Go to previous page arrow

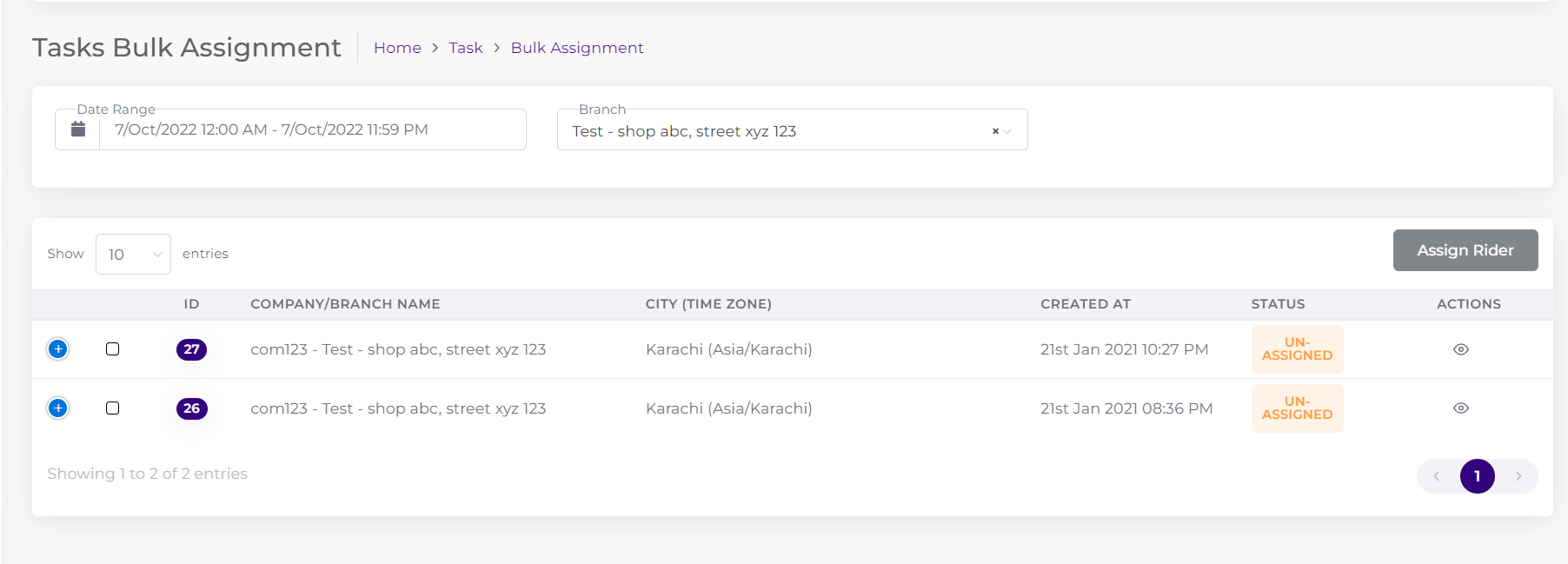pyautogui.click(x=1437, y=476)
